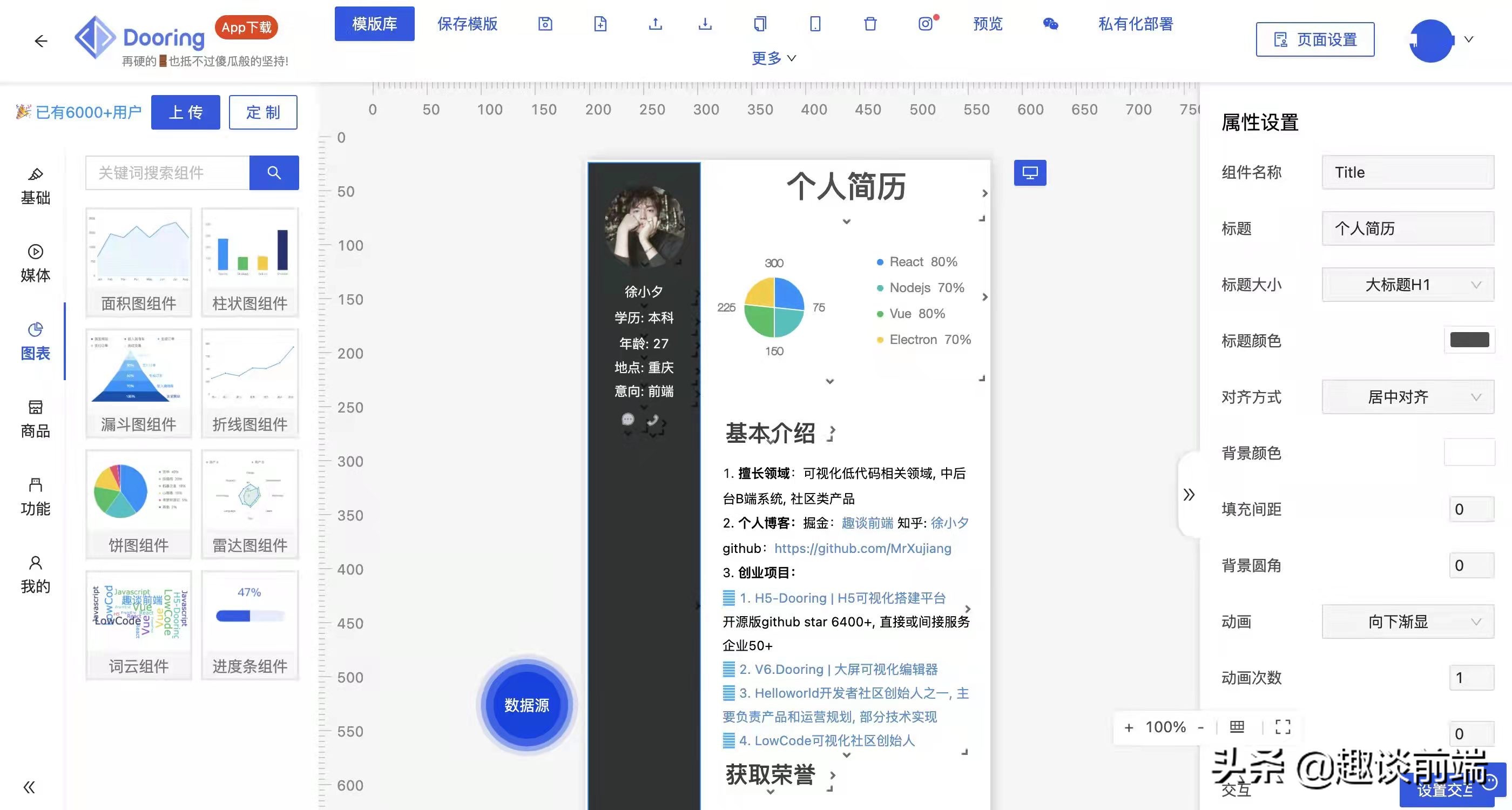Click the 动画次数 number field
Image resolution: width=1512 pixels, height=810 pixels.
point(1471,678)
